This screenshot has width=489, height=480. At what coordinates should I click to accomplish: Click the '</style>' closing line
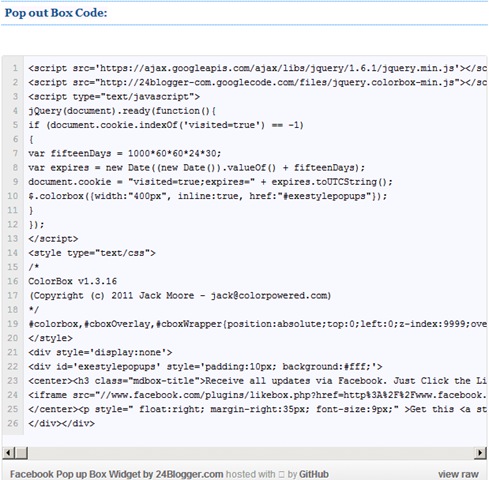[x=50, y=338]
